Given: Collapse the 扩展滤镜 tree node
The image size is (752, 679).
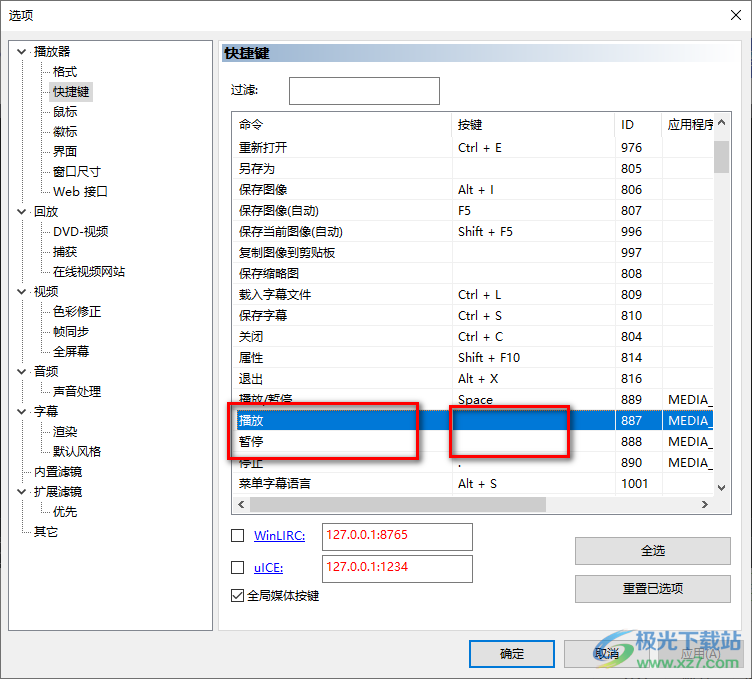Looking at the screenshot, I should (x=23, y=491).
